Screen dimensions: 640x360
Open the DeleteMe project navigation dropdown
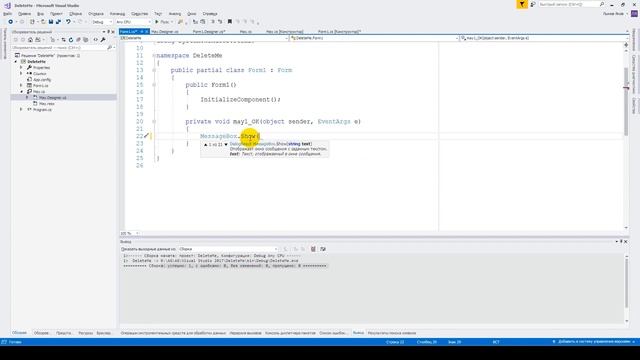coord(204,38)
